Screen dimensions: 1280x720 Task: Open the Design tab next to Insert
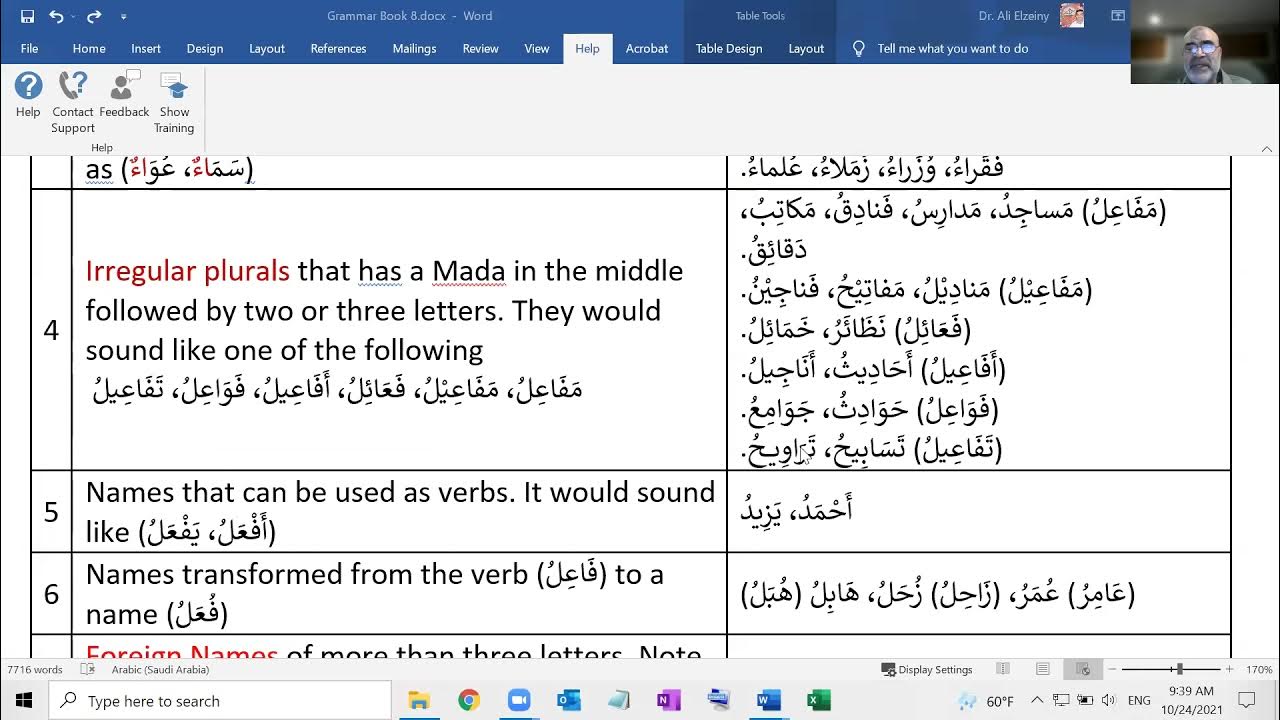(205, 48)
